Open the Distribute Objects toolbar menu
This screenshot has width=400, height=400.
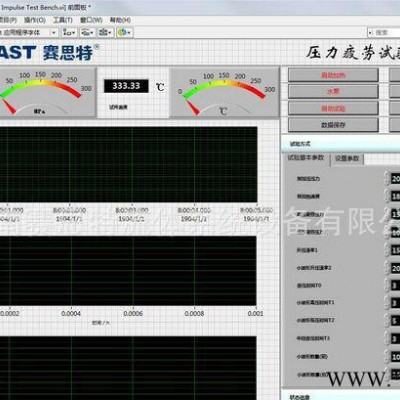[x=88, y=32]
